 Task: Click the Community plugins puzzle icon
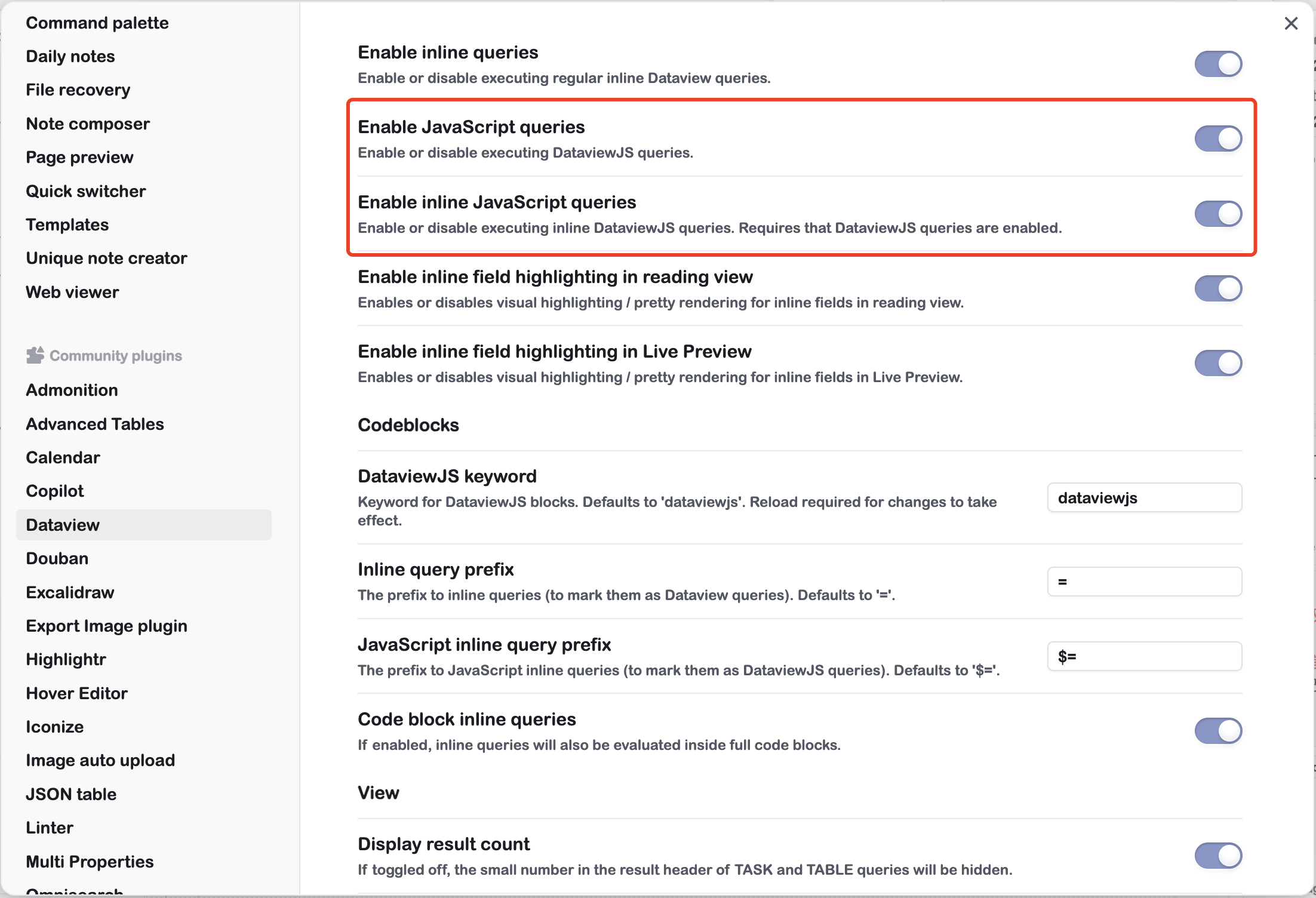(x=35, y=355)
